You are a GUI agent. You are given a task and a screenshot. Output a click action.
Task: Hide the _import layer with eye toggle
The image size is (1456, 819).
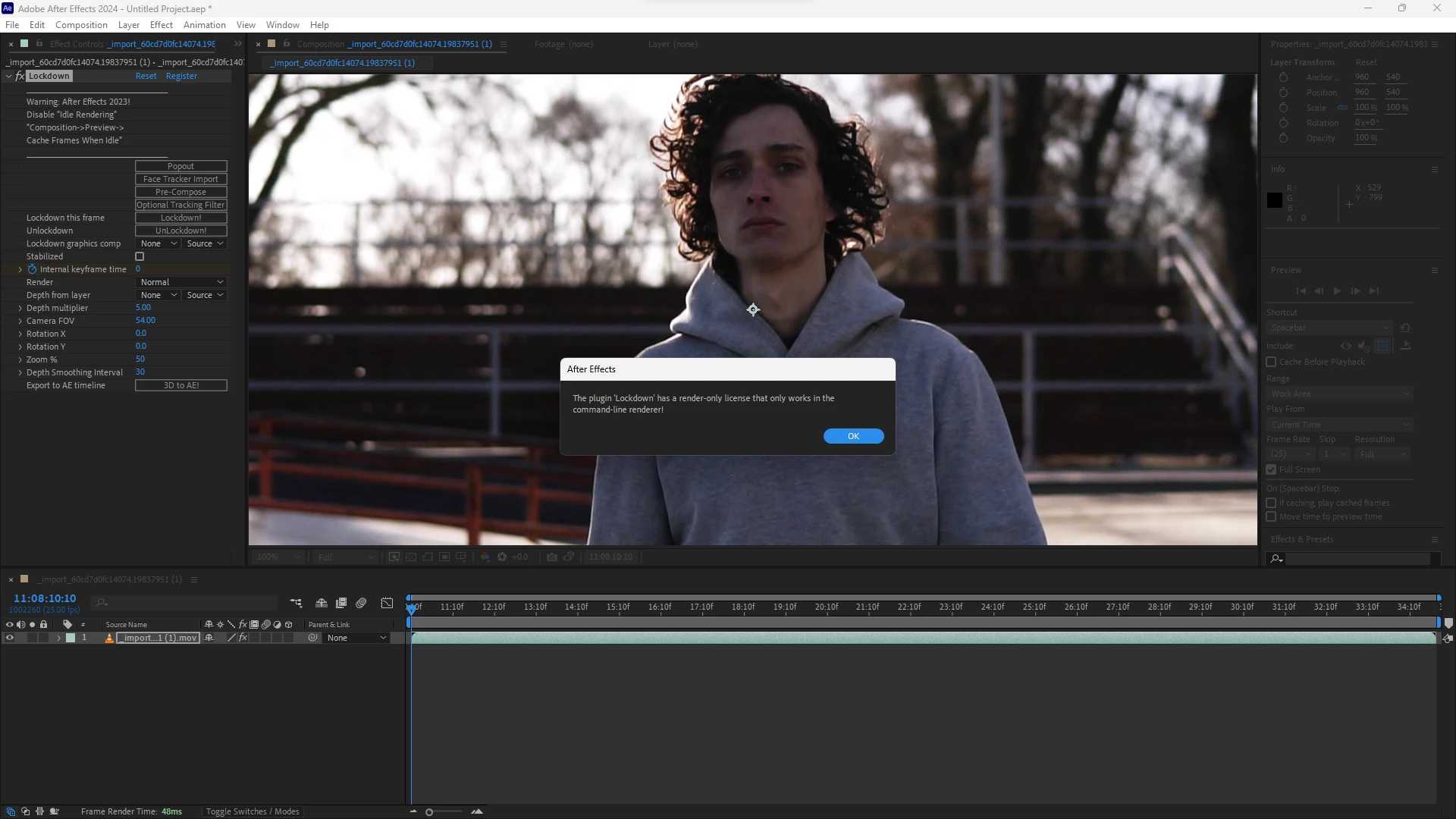pos(10,638)
